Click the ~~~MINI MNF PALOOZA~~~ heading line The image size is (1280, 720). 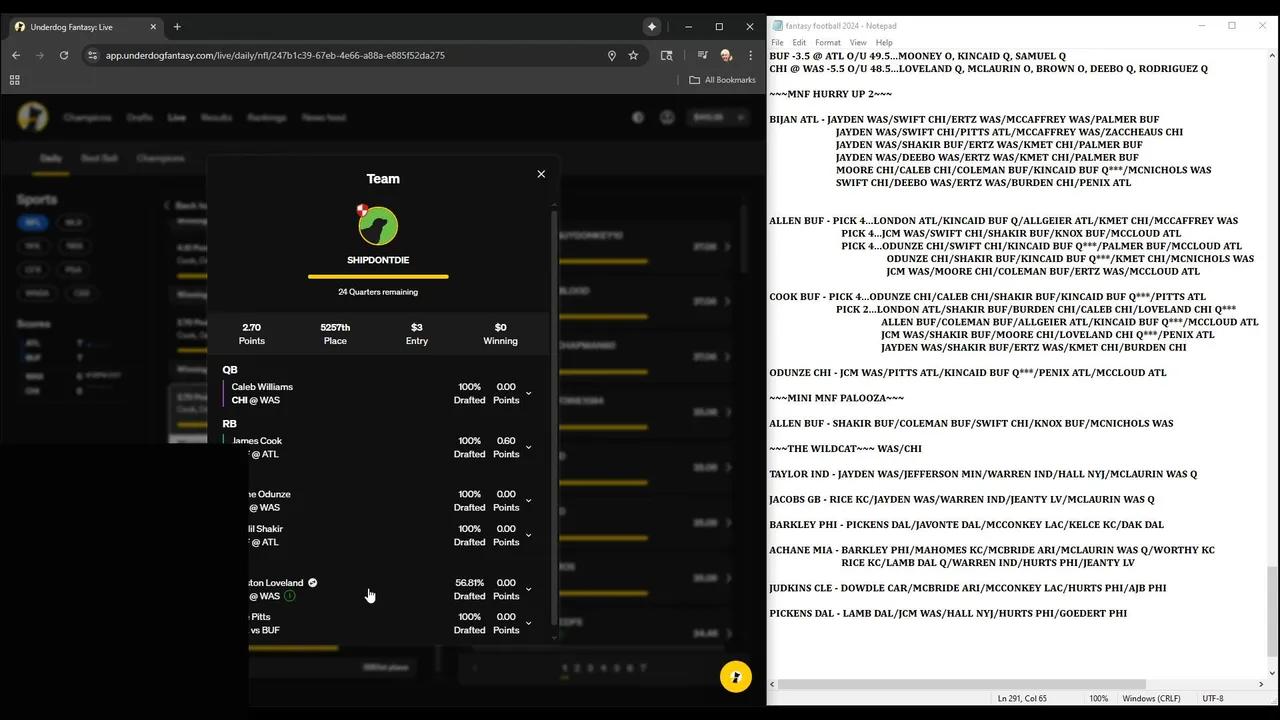[836, 398]
